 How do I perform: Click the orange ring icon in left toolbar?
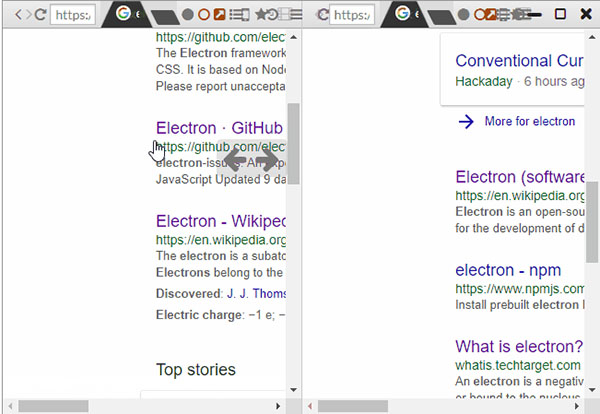coord(204,15)
